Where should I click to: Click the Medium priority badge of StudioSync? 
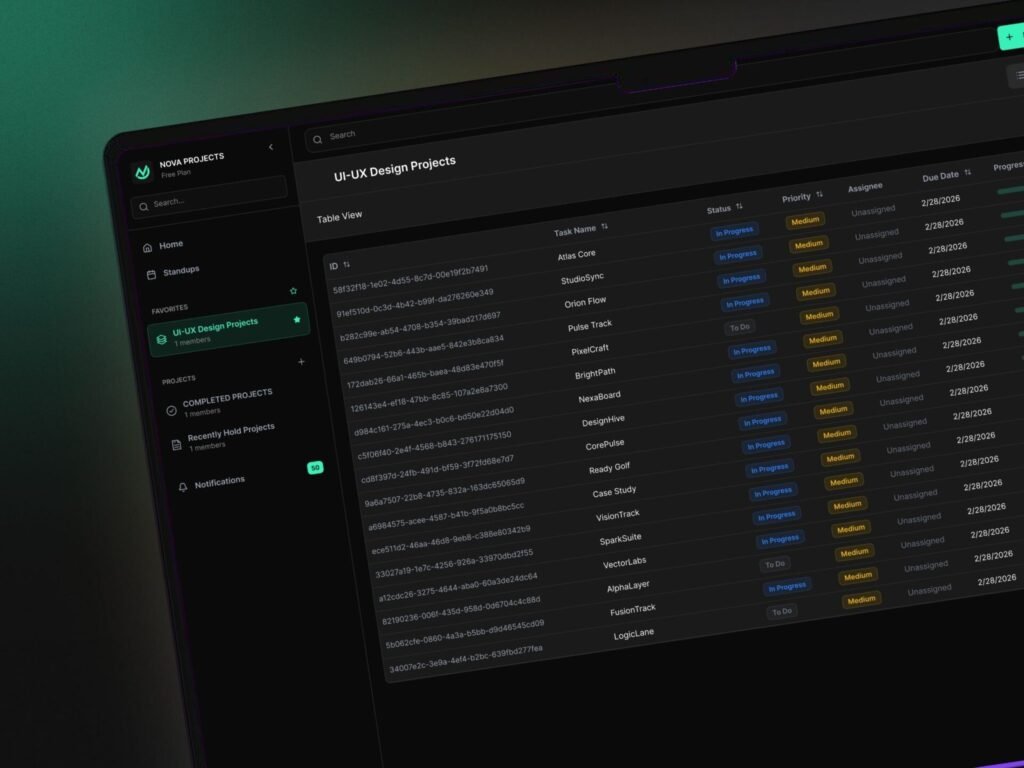(x=809, y=245)
